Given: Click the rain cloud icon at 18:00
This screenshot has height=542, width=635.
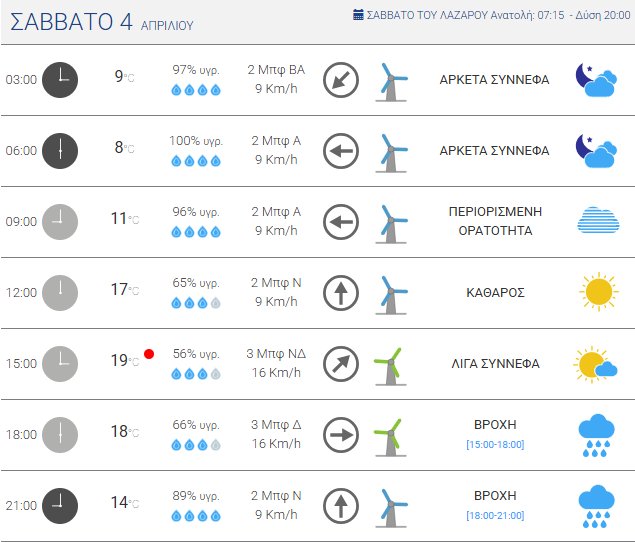Looking at the screenshot, I should 597,435.
